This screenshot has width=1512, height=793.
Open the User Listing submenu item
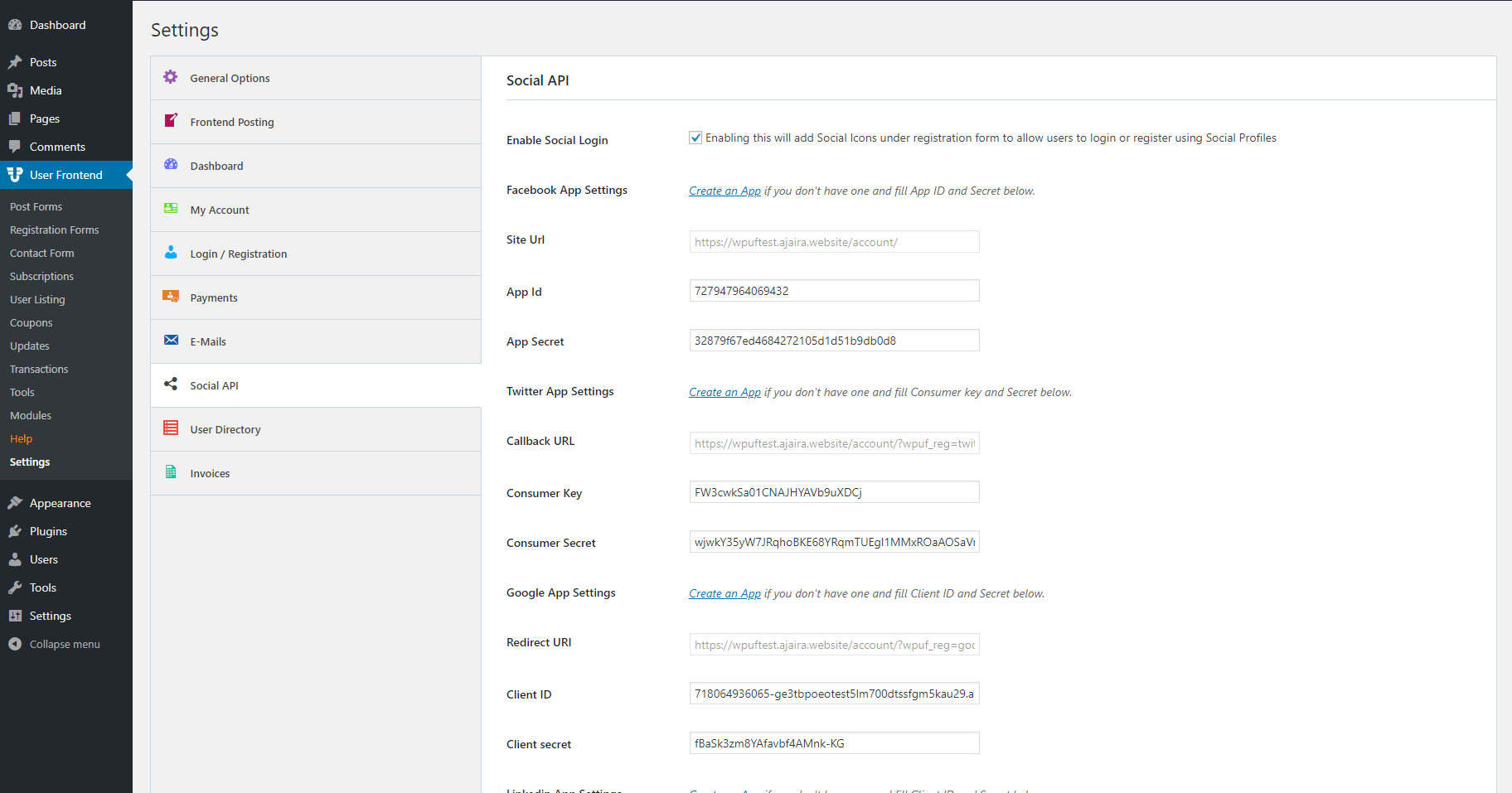tap(37, 299)
